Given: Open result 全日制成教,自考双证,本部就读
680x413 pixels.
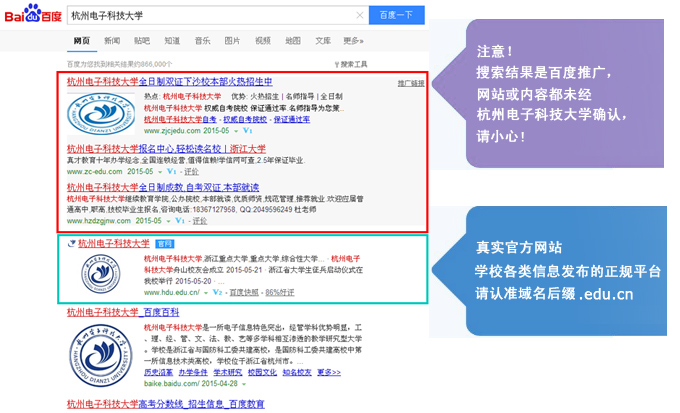Looking at the screenshot, I should [x=199, y=187].
